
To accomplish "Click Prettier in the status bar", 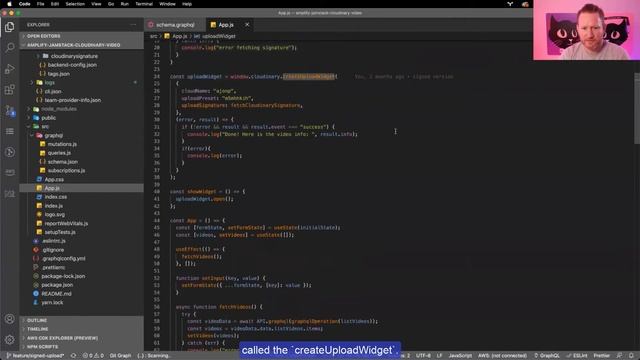I will (602, 356).
